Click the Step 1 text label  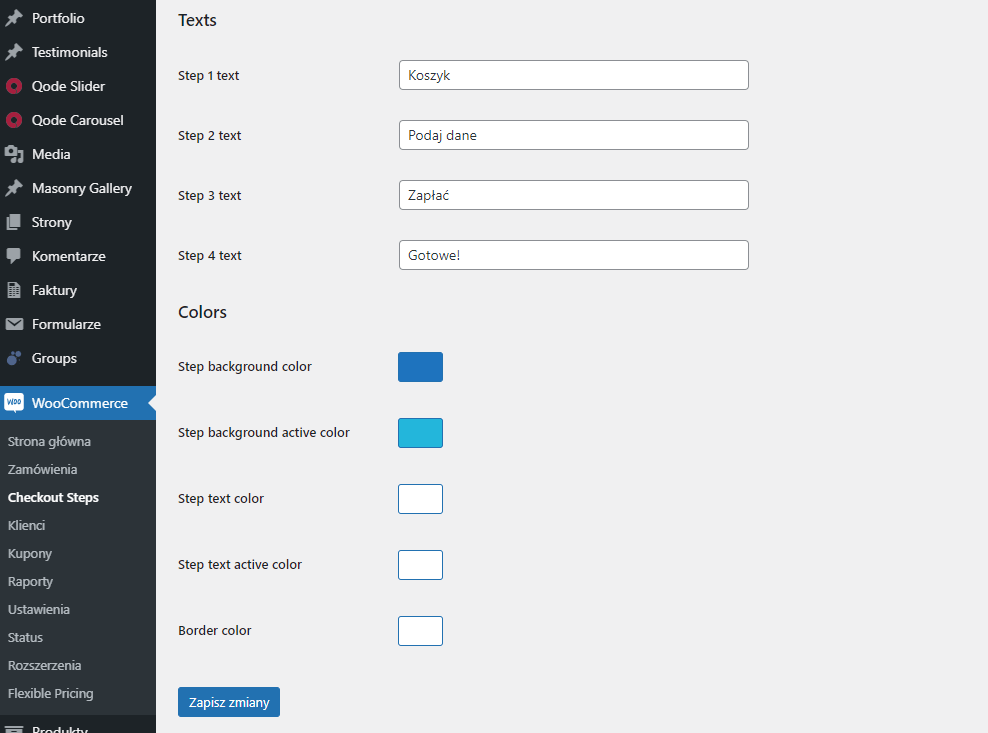click(x=209, y=76)
